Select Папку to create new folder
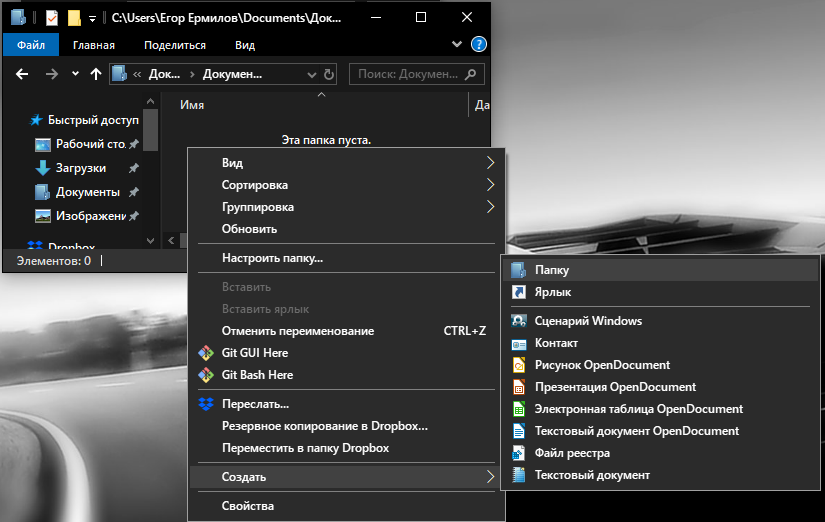This screenshot has height=522, width=825. pos(551,270)
